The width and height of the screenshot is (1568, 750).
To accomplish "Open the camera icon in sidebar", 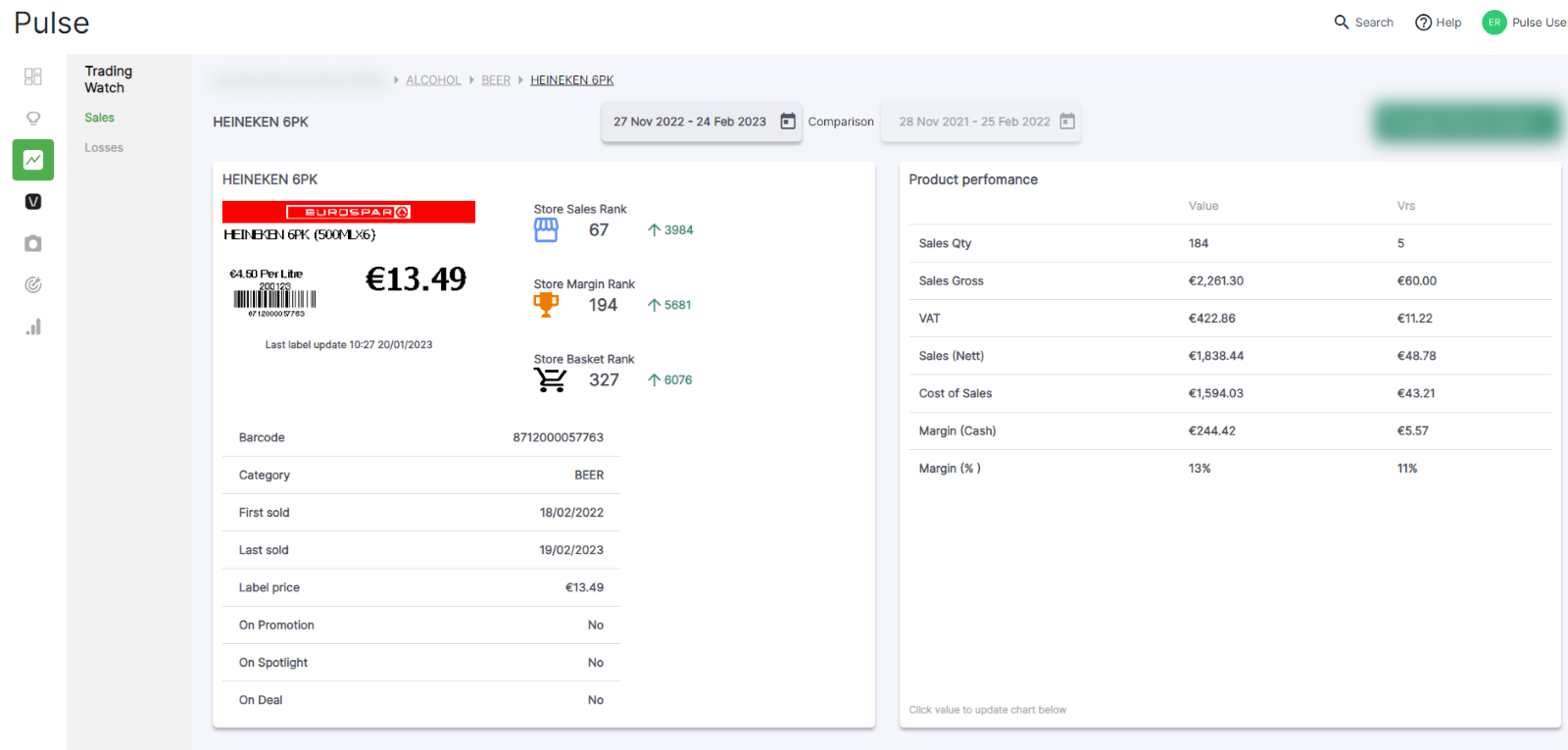I will pyautogui.click(x=33, y=243).
